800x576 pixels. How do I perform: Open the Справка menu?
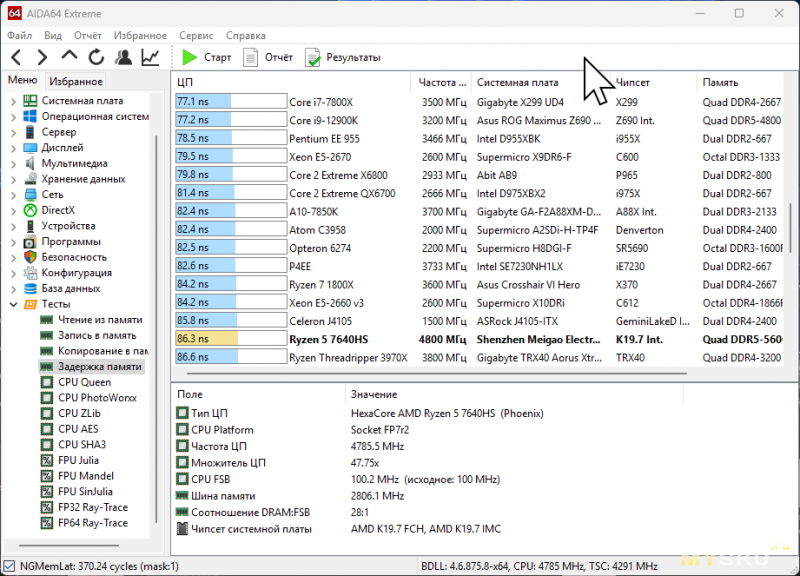click(x=245, y=35)
